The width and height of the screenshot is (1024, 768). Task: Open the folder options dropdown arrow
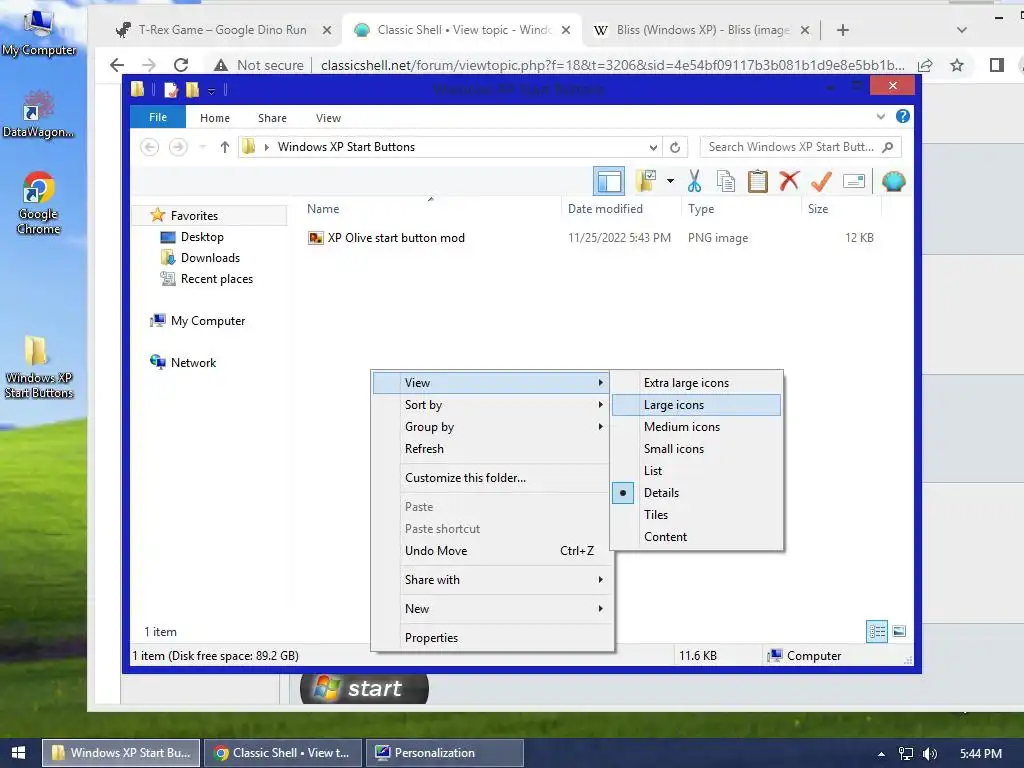(x=670, y=181)
